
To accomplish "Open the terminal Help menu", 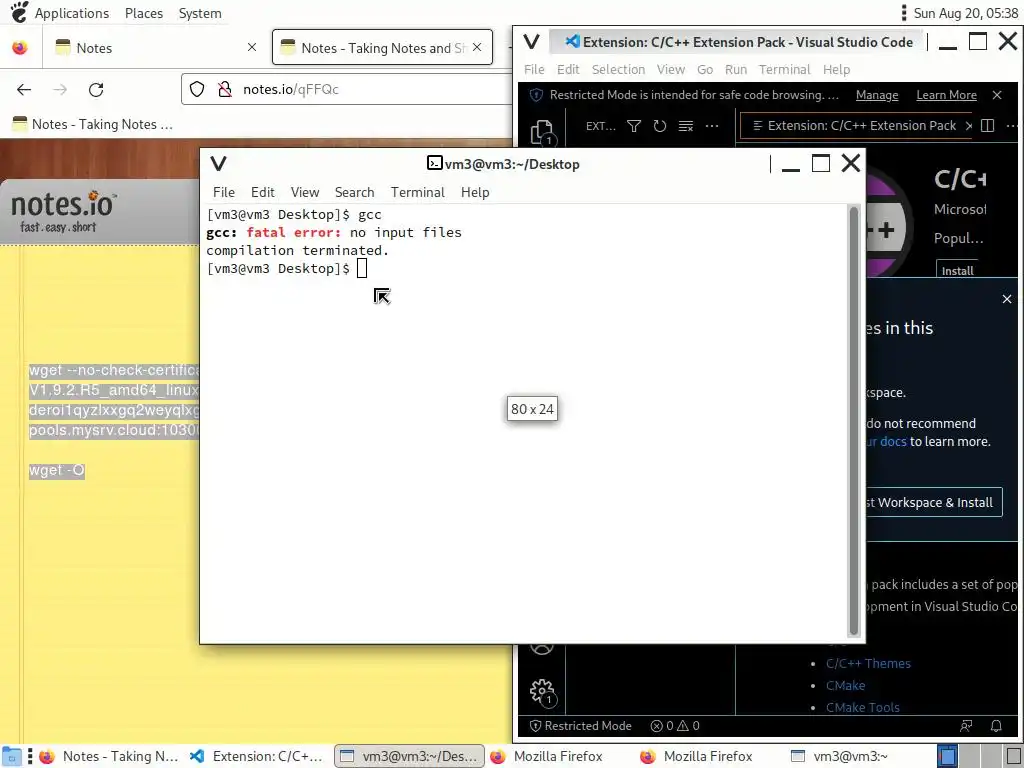I will [x=475, y=192].
